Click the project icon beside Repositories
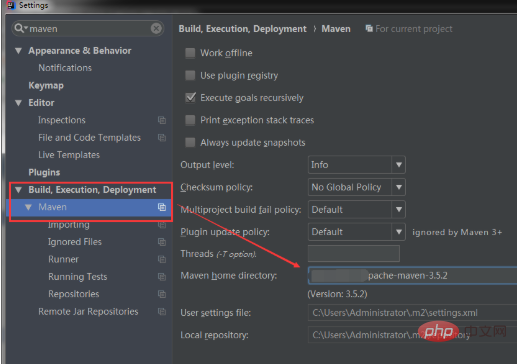 click(x=162, y=294)
